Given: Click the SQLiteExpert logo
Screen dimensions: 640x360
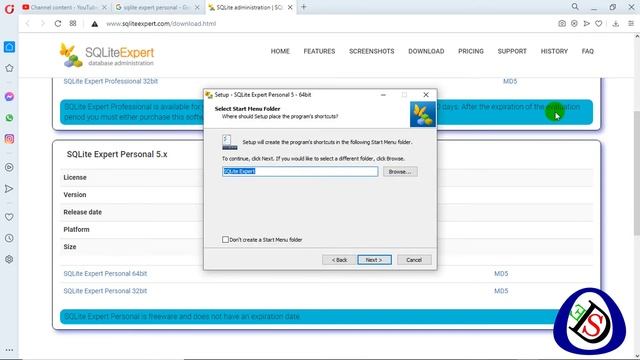Looking at the screenshot, I should pos(107,55).
